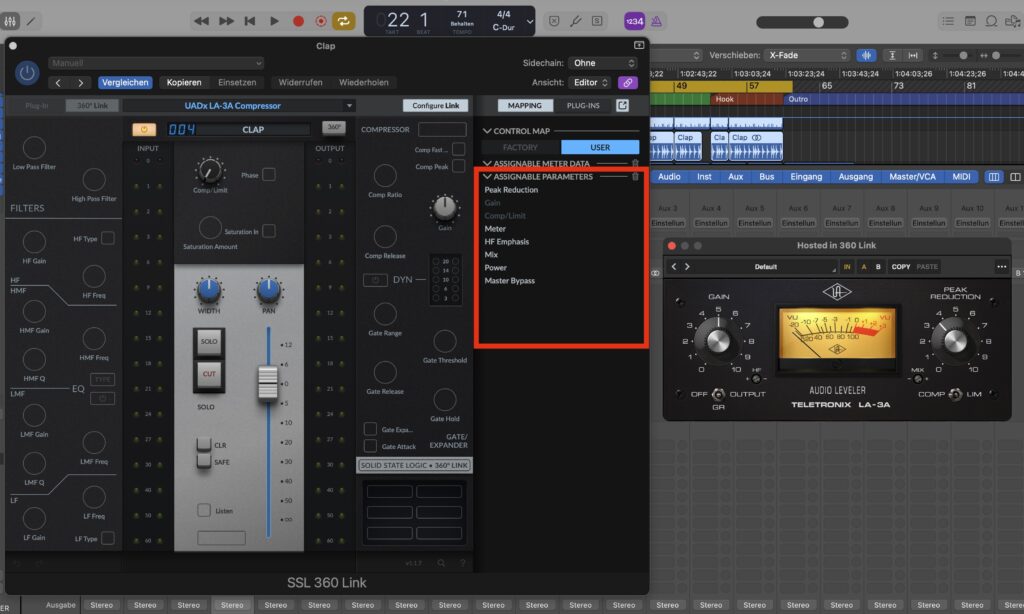
Task: Click the Widerrufen button
Action: (300, 82)
